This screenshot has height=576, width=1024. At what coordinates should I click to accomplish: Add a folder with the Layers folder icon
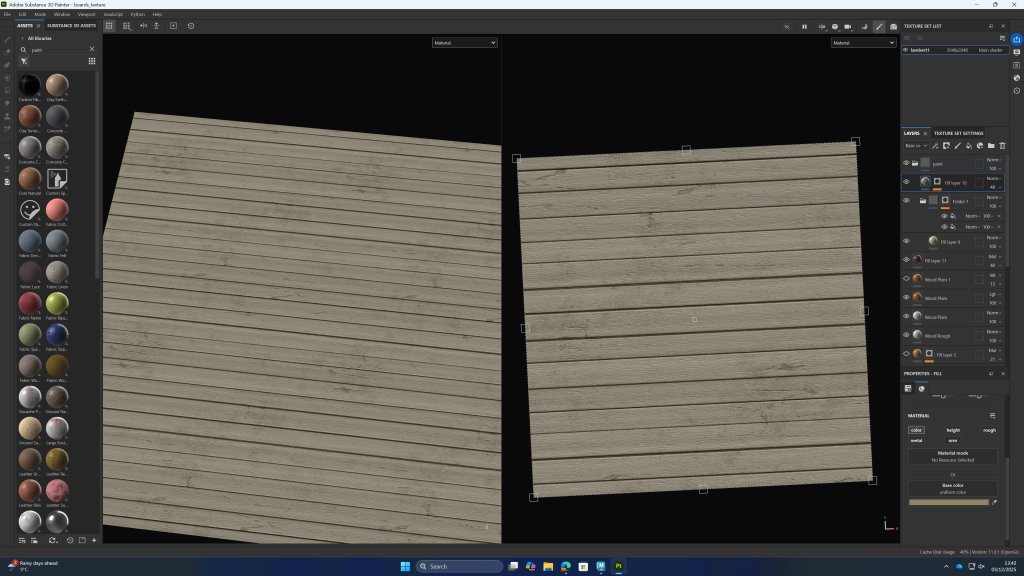point(990,146)
